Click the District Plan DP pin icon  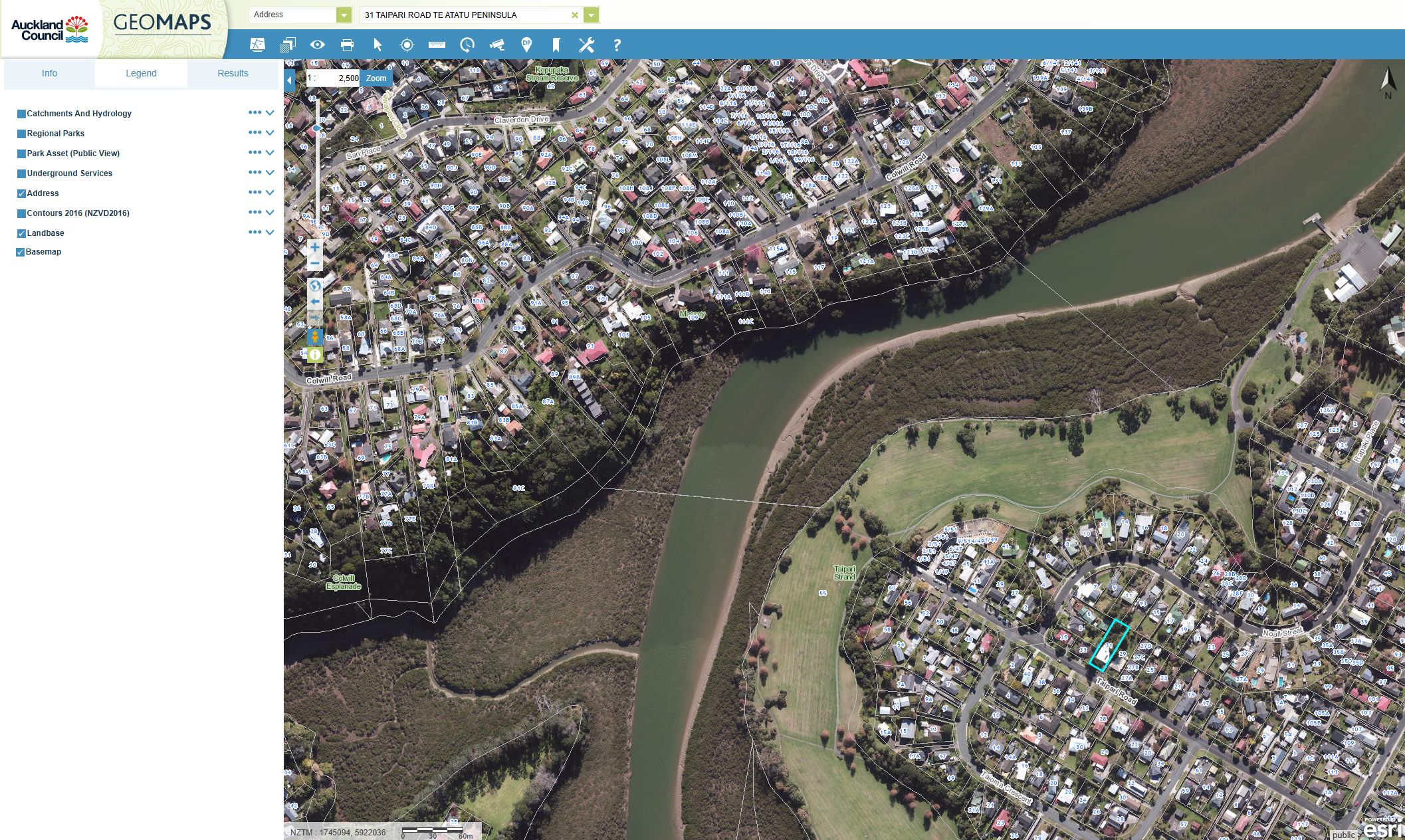[526, 45]
